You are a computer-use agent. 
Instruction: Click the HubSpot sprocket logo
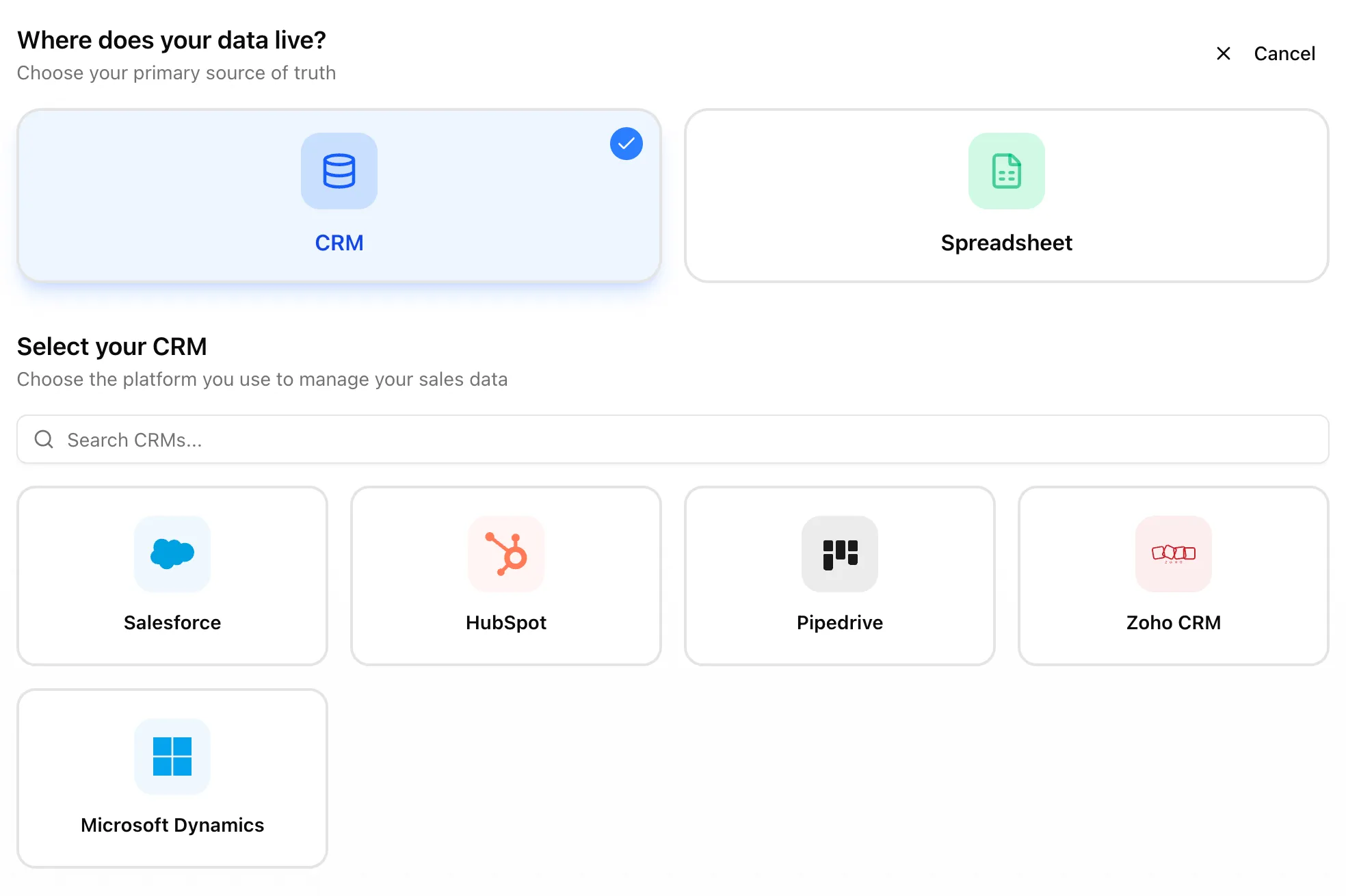coord(506,554)
